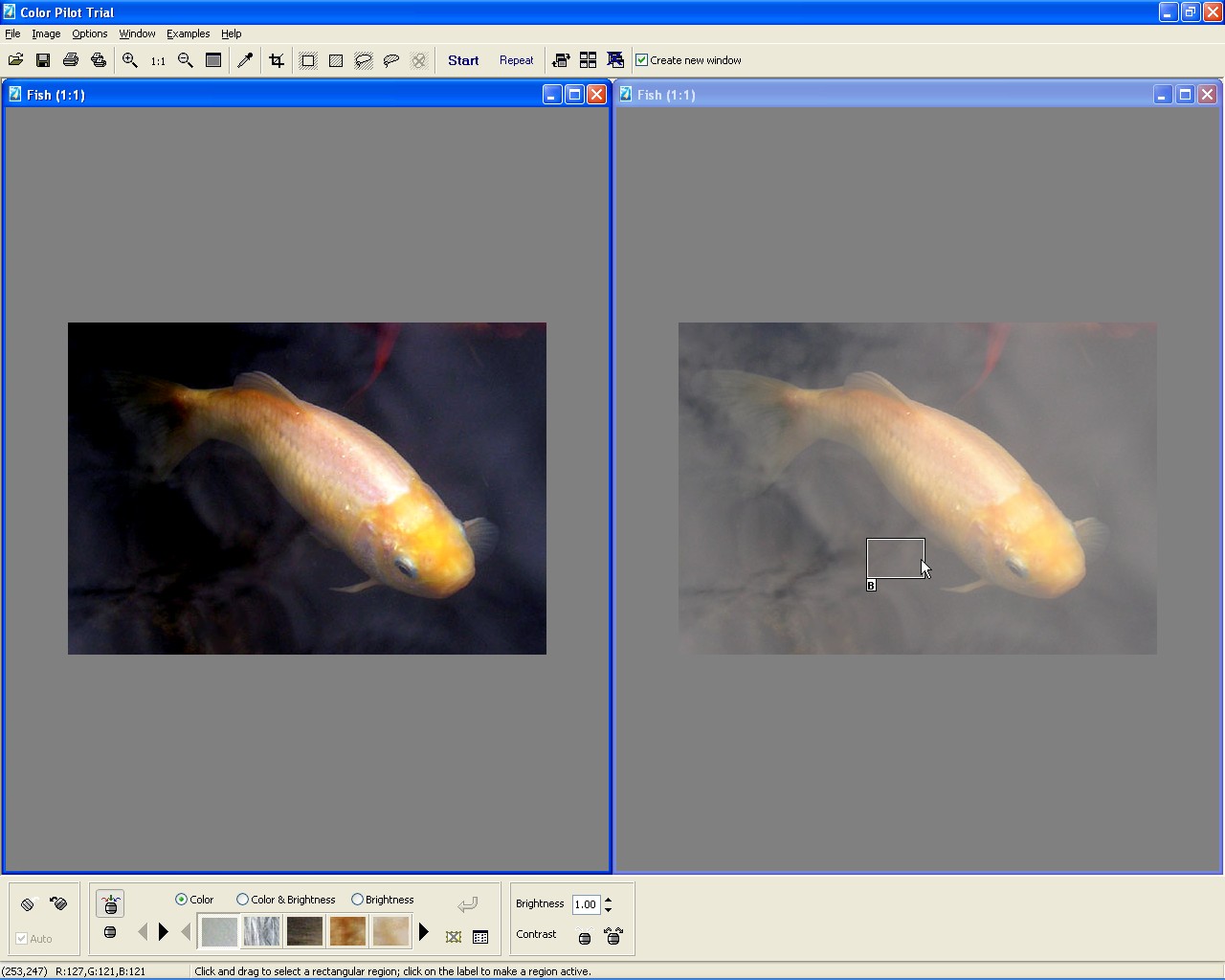Image resolution: width=1225 pixels, height=980 pixels.
Task: Click the Brightness value input field
Action: (586, 904)
